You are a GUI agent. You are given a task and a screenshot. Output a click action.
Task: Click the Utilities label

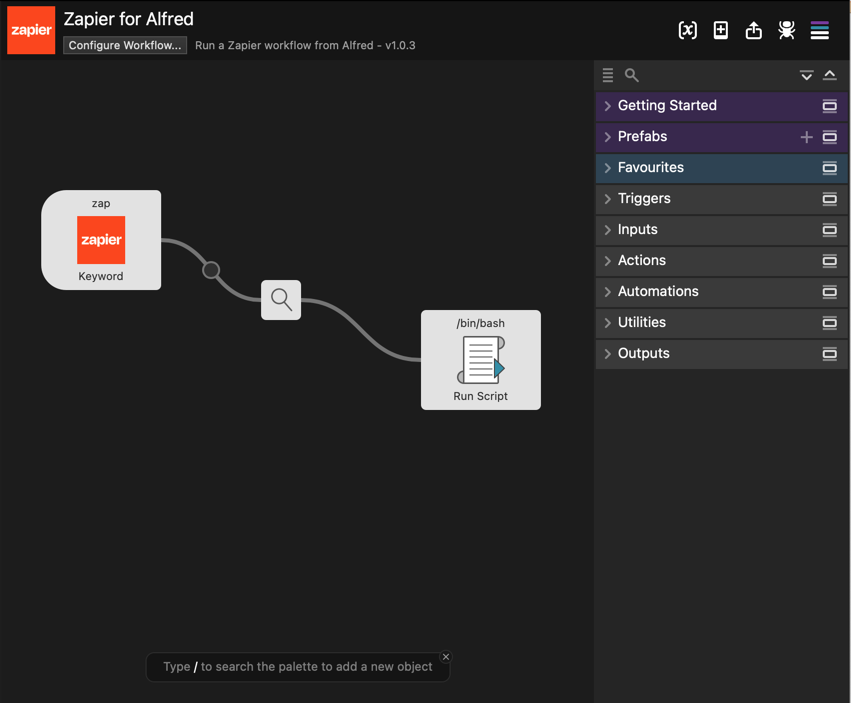(x=642, y=322)
